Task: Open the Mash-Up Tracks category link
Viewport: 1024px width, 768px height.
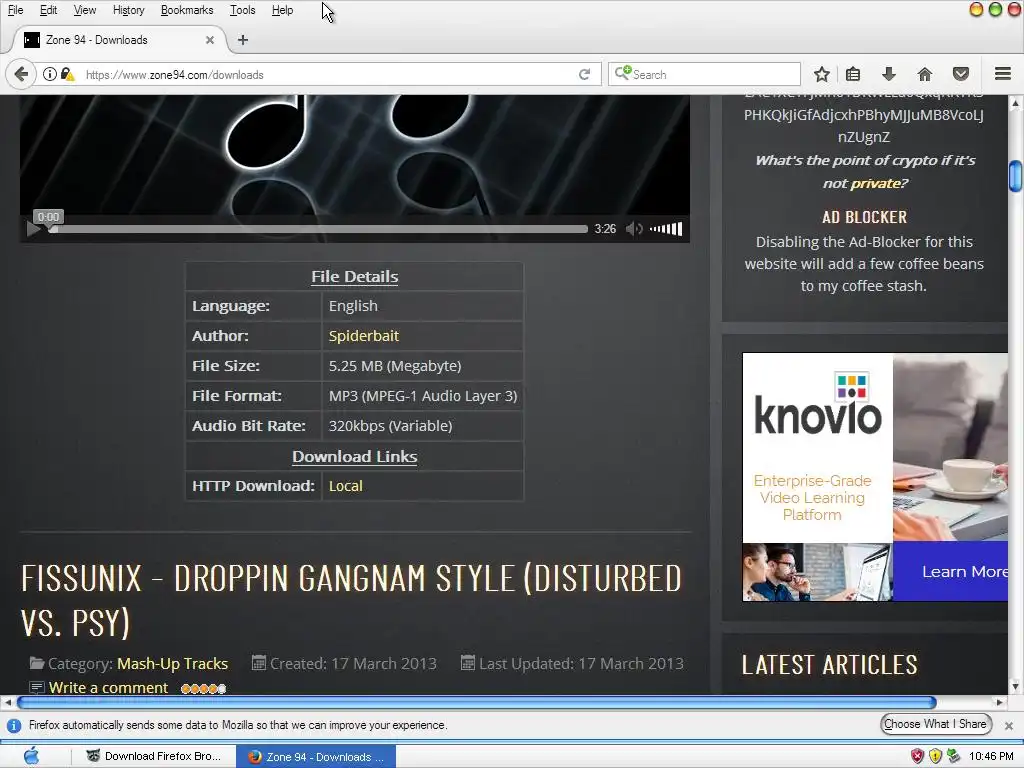Action: (172, 664)
